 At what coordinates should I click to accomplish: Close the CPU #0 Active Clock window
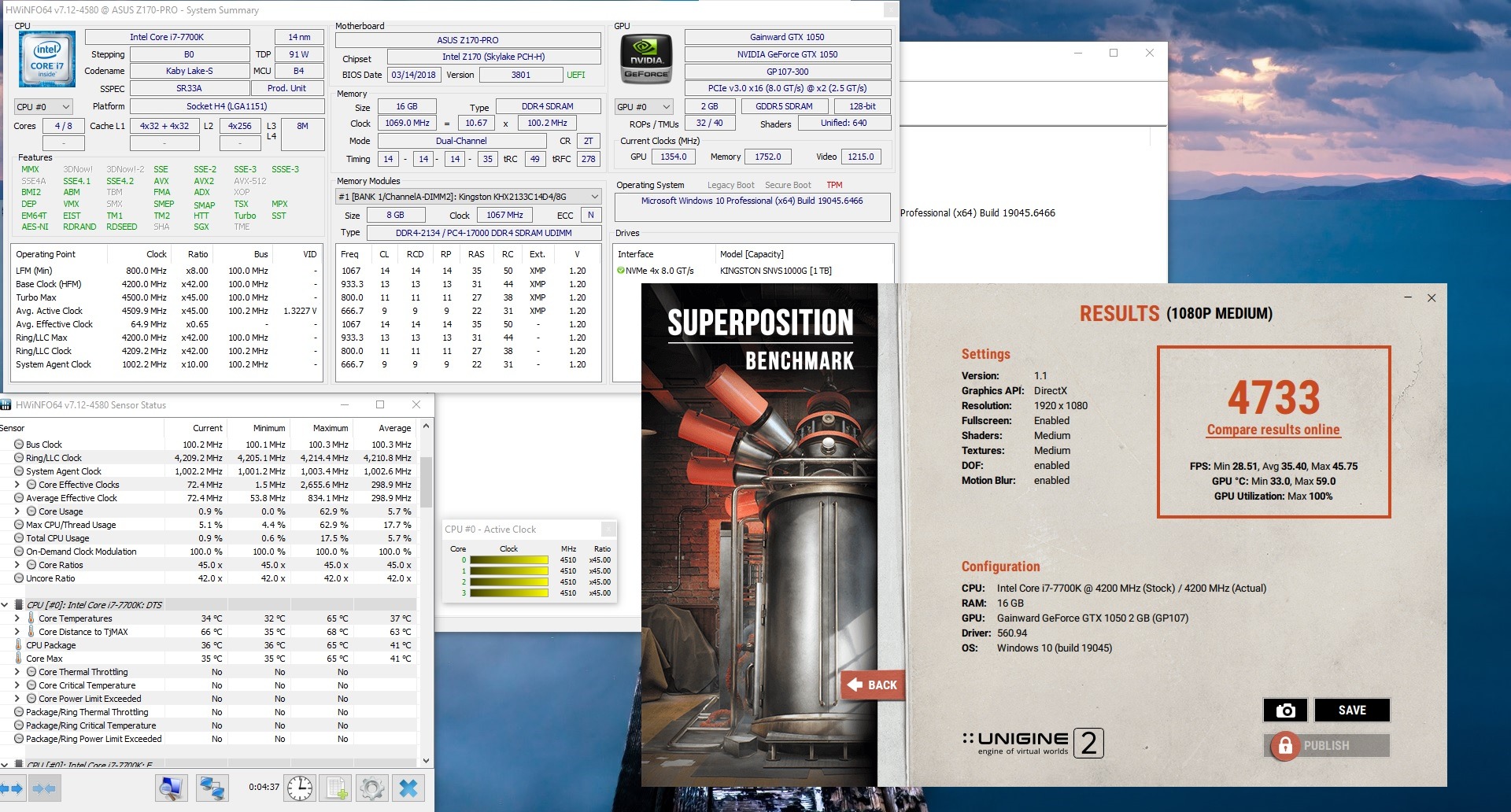point(608,529)
